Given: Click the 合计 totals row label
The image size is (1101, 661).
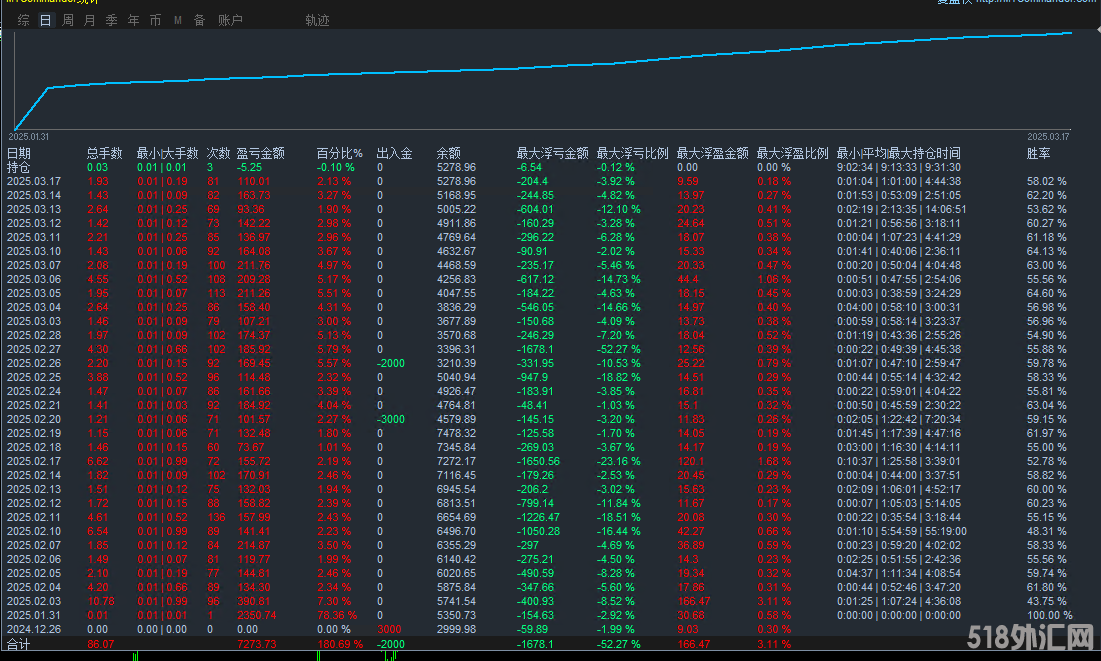Looking at the screenshot, I should tap(19, 647).
